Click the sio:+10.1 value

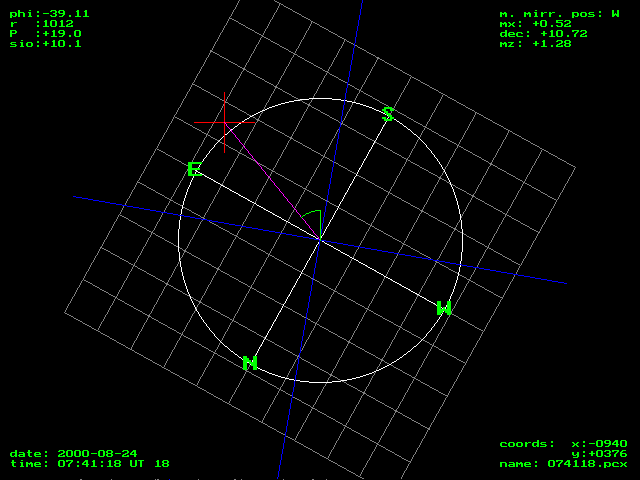coord(45,44)
